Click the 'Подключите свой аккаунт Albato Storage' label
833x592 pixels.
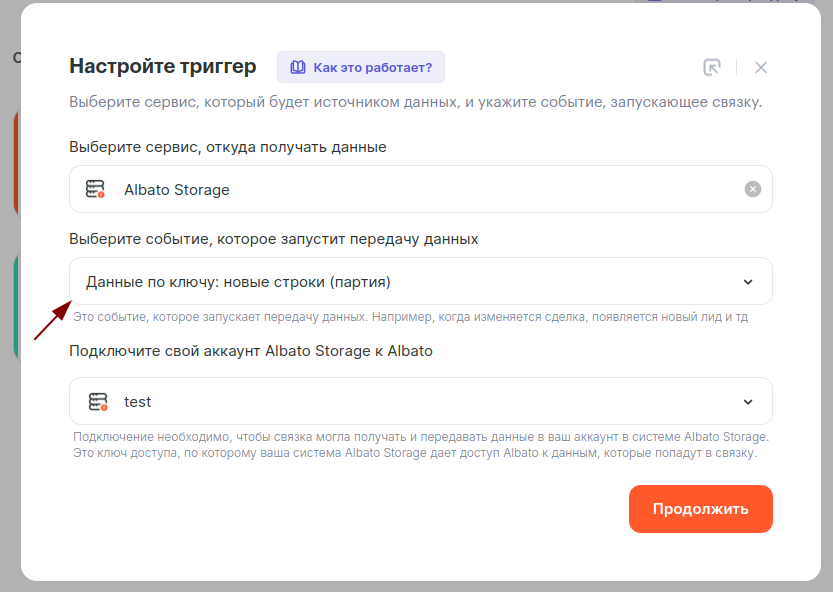click(251, 351)
